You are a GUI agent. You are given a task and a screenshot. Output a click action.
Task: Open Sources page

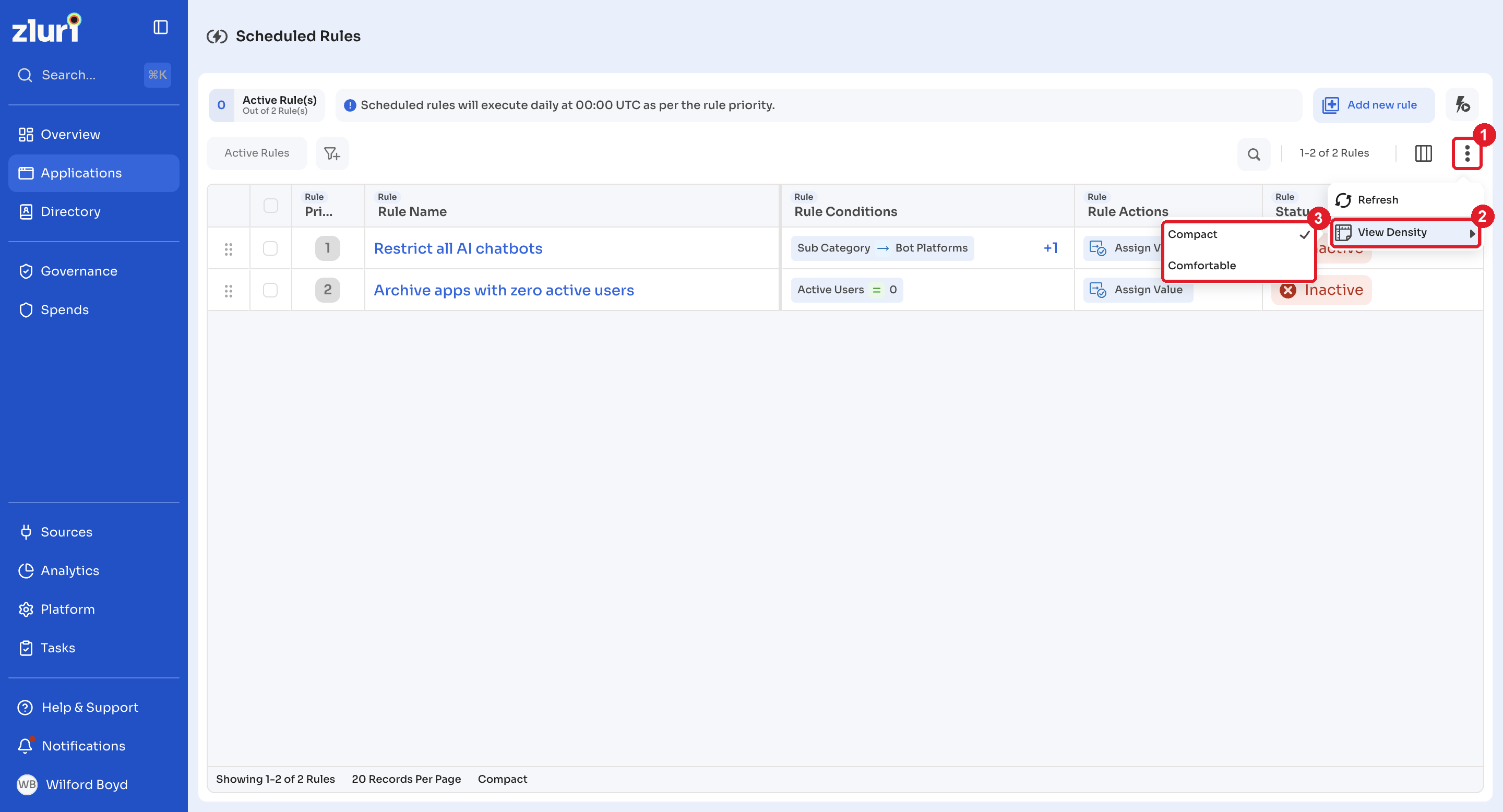93,532
